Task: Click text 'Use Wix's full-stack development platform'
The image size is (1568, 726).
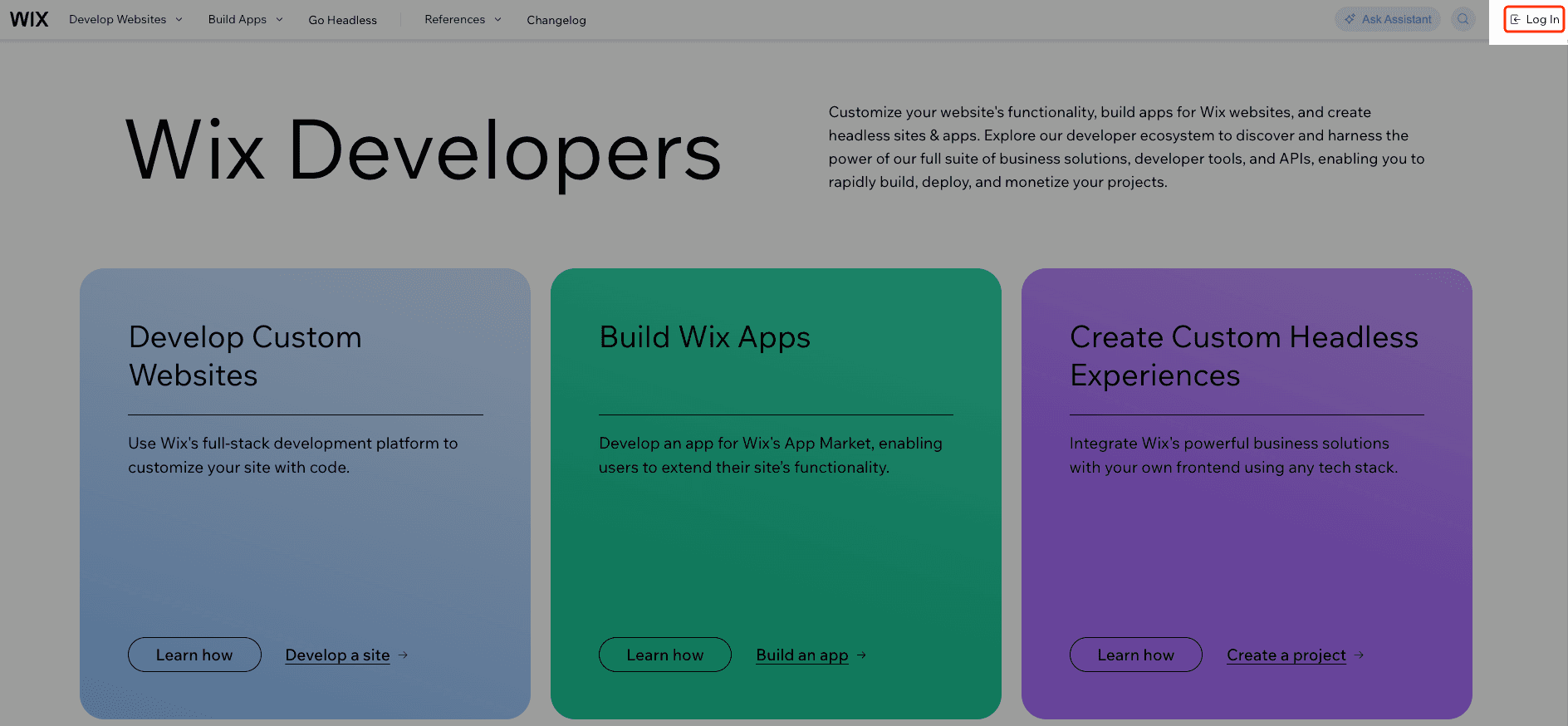Action: click(x=292, y=455)
